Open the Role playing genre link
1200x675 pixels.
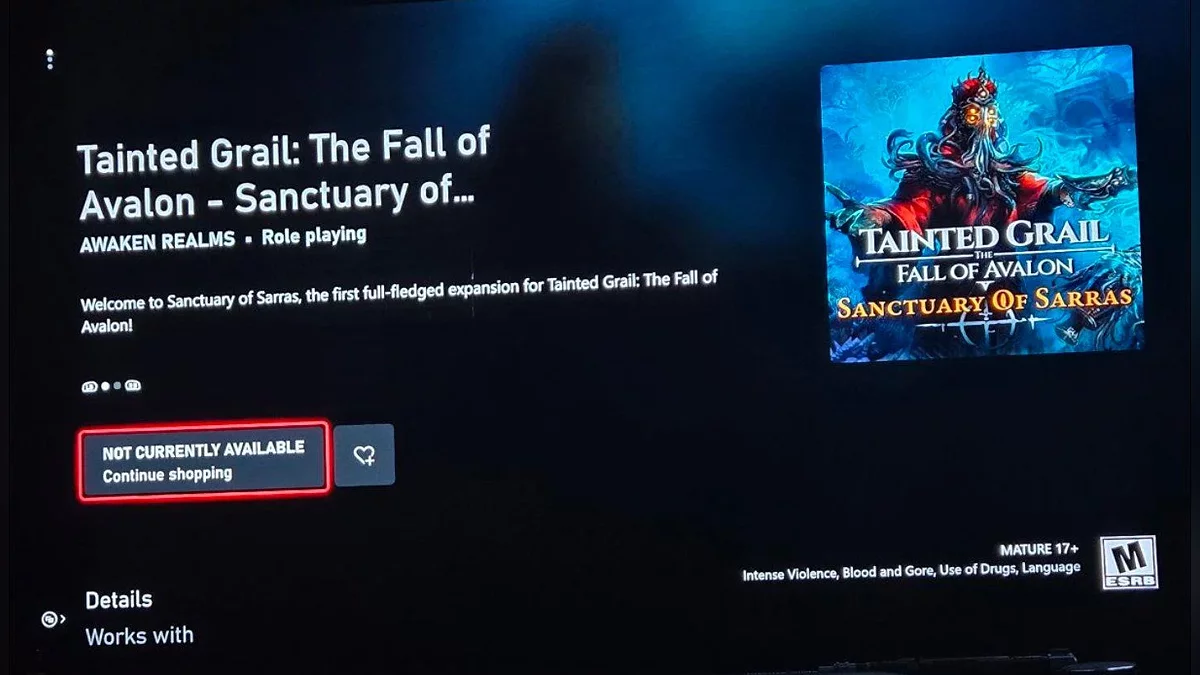coord(313,237)
